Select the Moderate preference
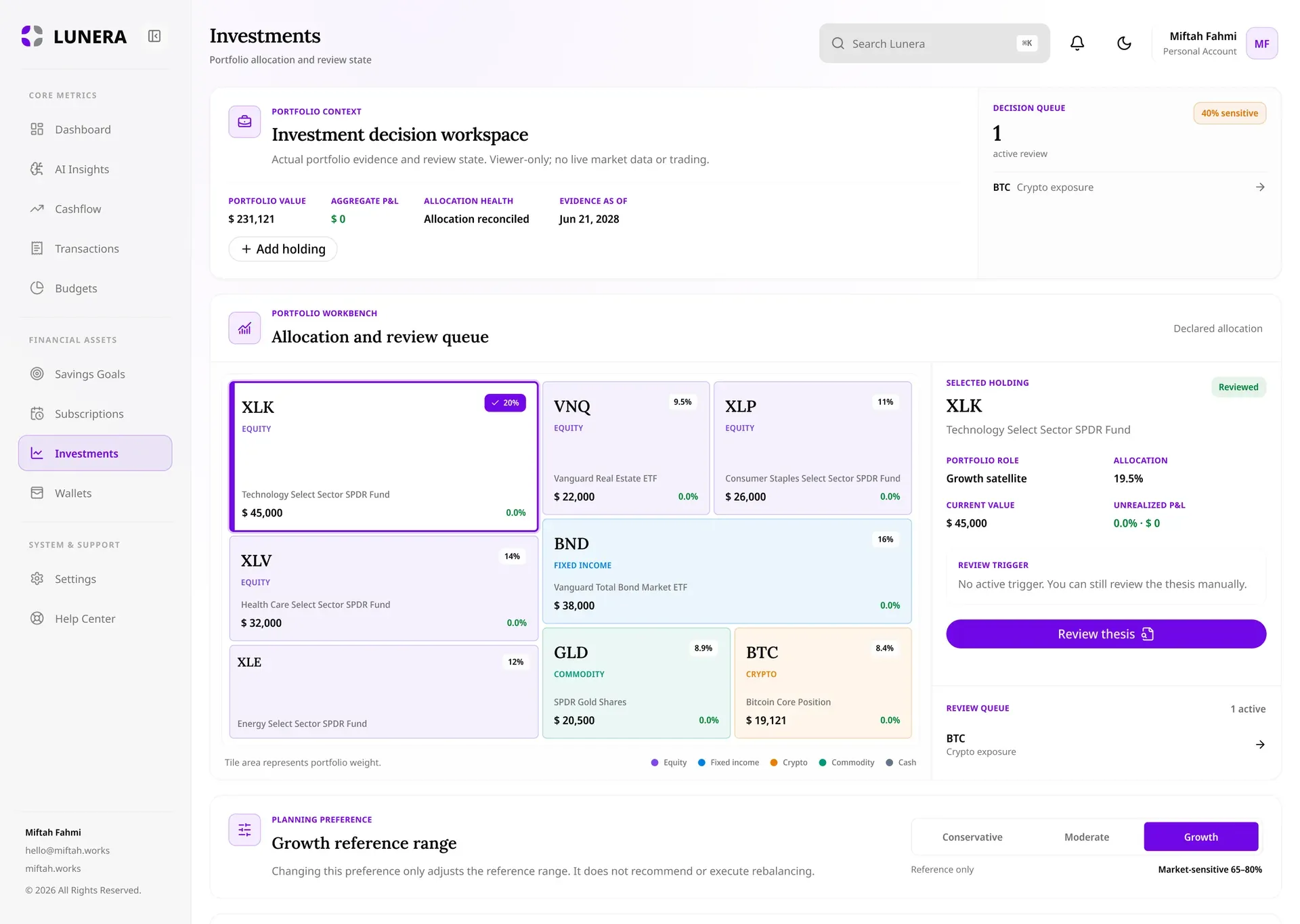Image resolution: width=1300 pixels, height=924 pixels. [1087, 837]
